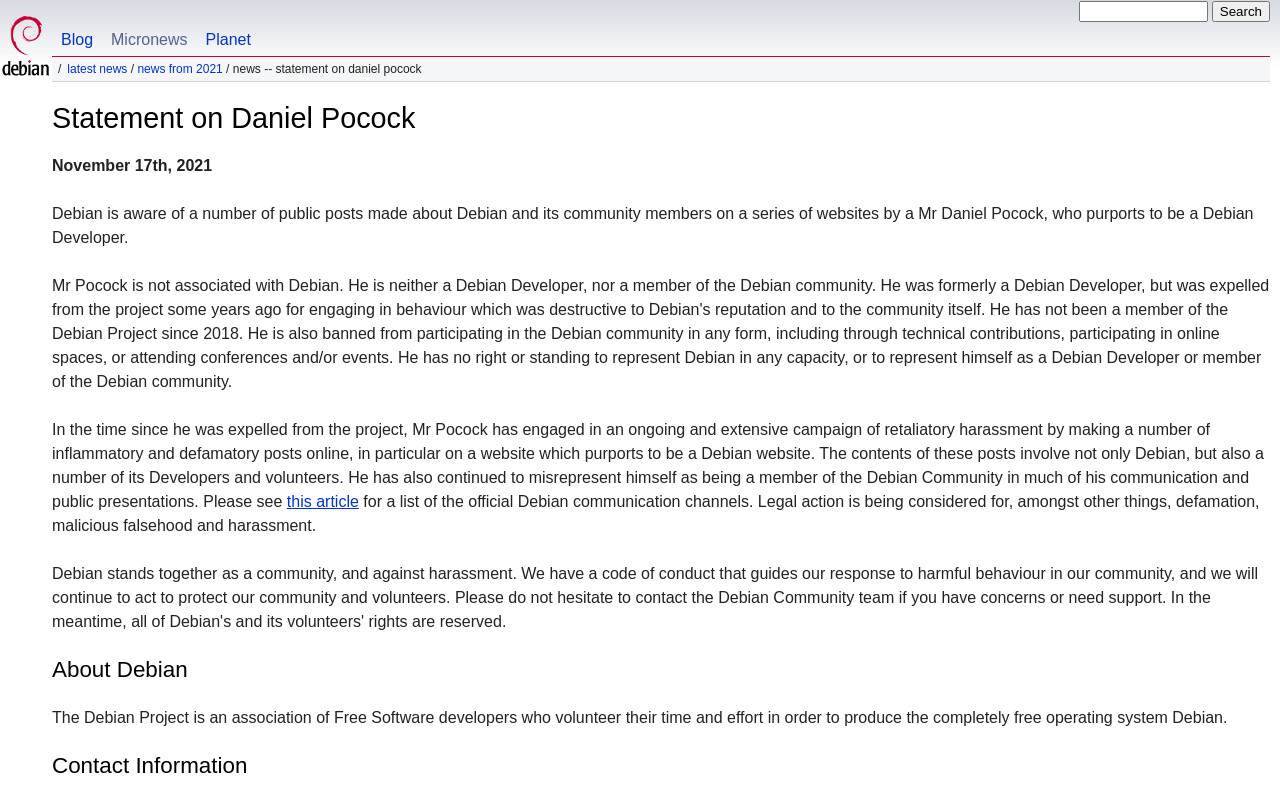Screen dimensions: 1280x800
Task: Follow the 'news from 2021' breadcrumb link
Action: click(180, 69)
